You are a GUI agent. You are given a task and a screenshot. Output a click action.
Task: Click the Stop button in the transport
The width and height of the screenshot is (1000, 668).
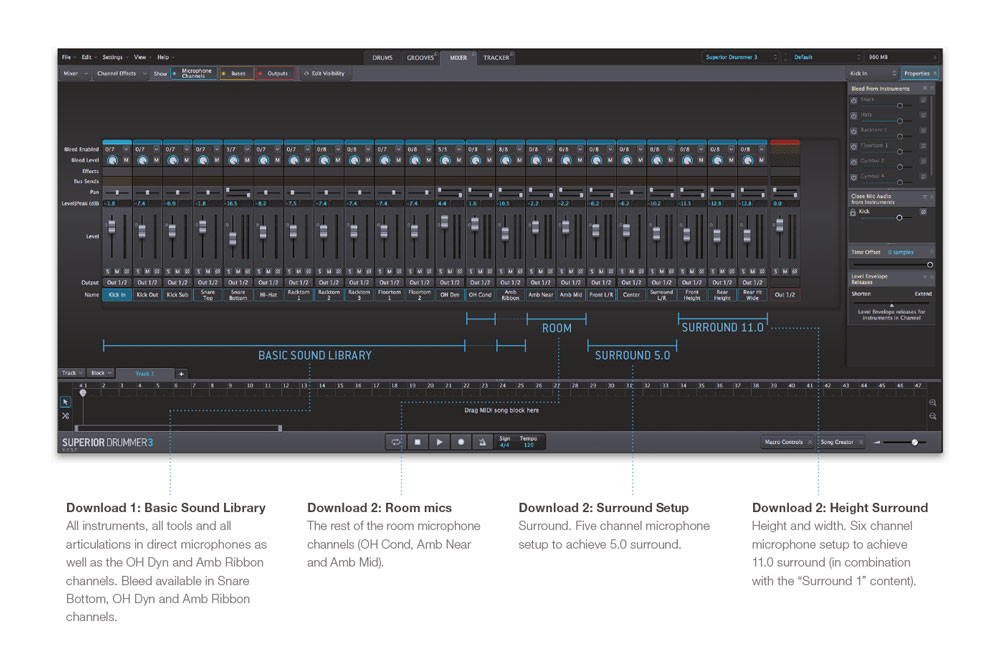pyautogui.click(x=418, y=441)
